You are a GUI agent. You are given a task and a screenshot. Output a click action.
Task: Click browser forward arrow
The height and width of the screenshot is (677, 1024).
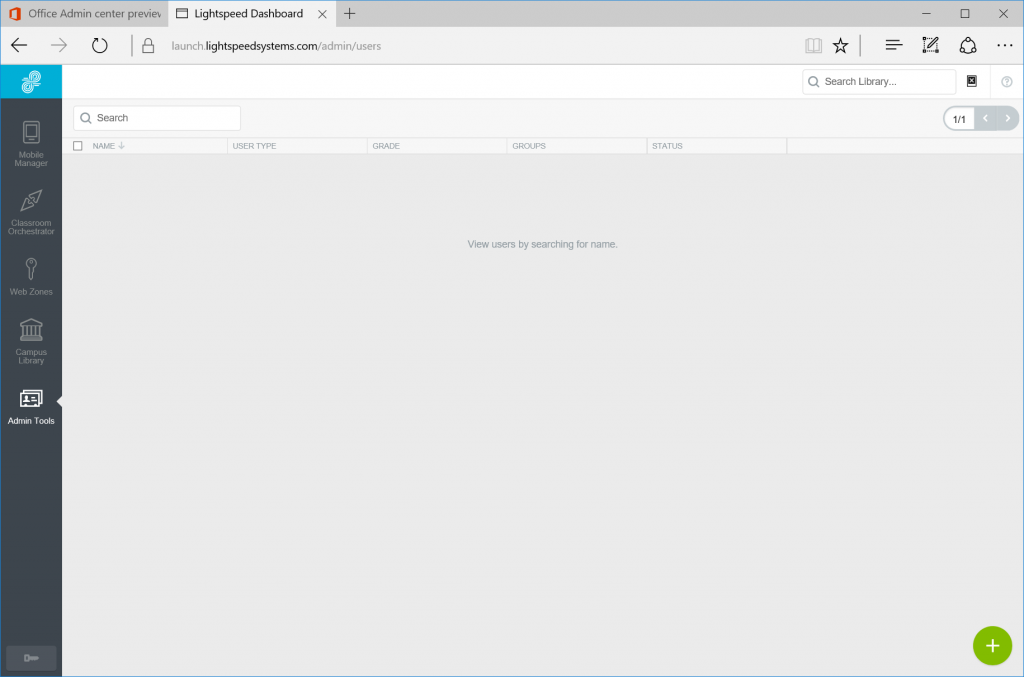coord(59,45)
